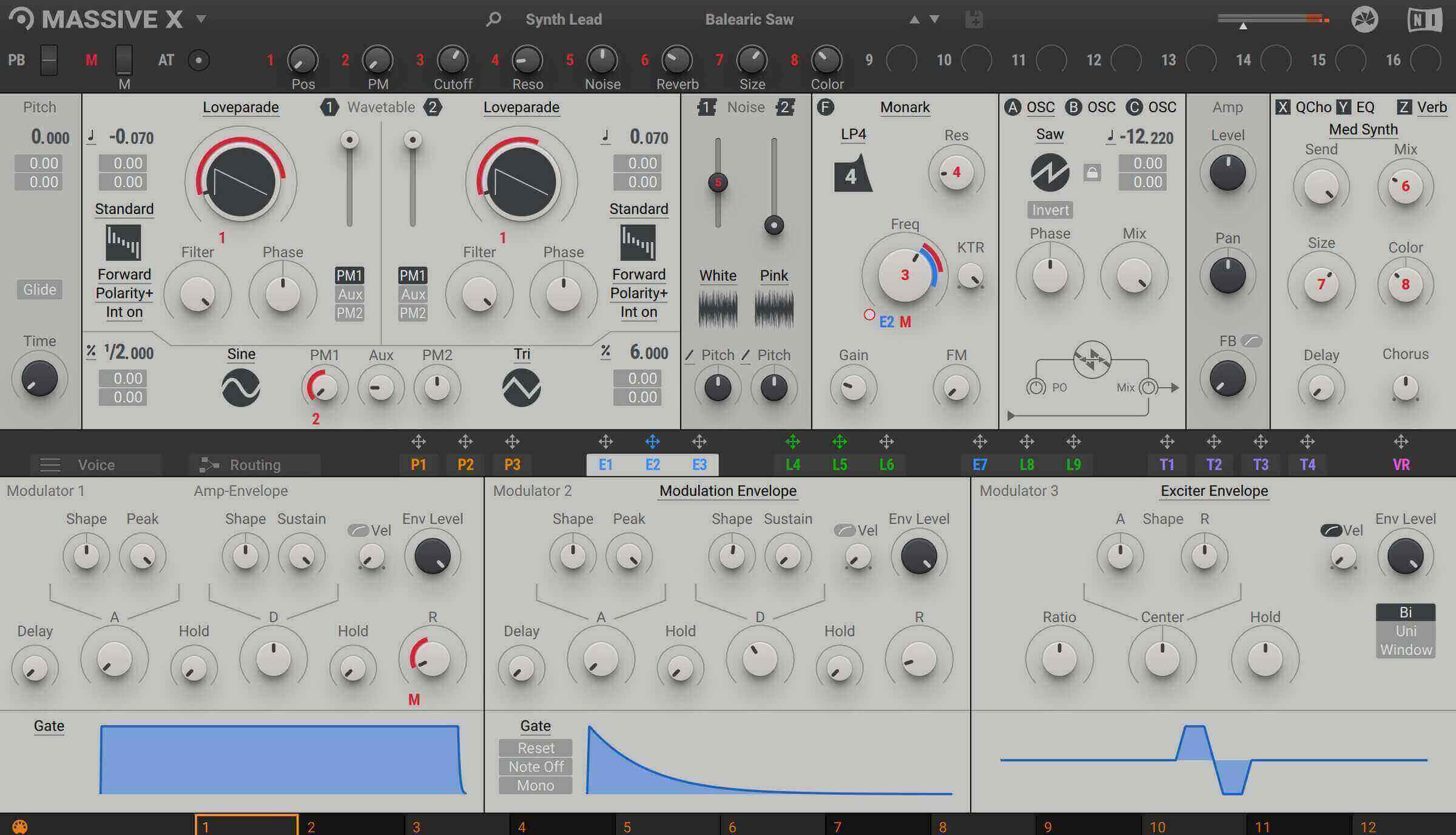
Task: Enable Mono in Modulator 2 envelope
Action: coord(536,785)
